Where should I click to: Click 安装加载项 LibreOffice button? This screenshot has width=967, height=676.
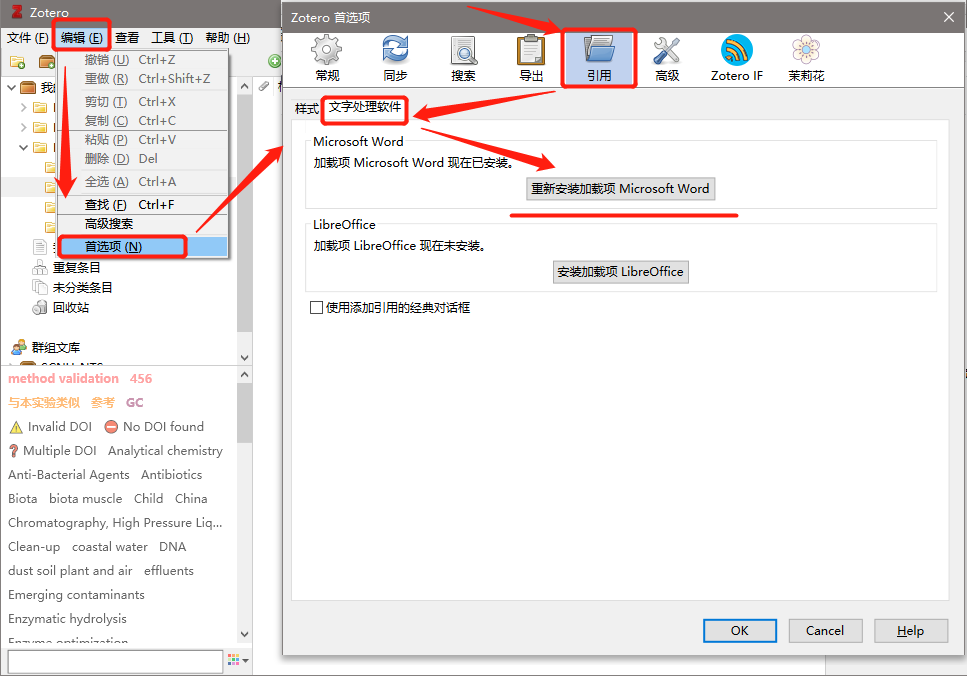(620, 272)
